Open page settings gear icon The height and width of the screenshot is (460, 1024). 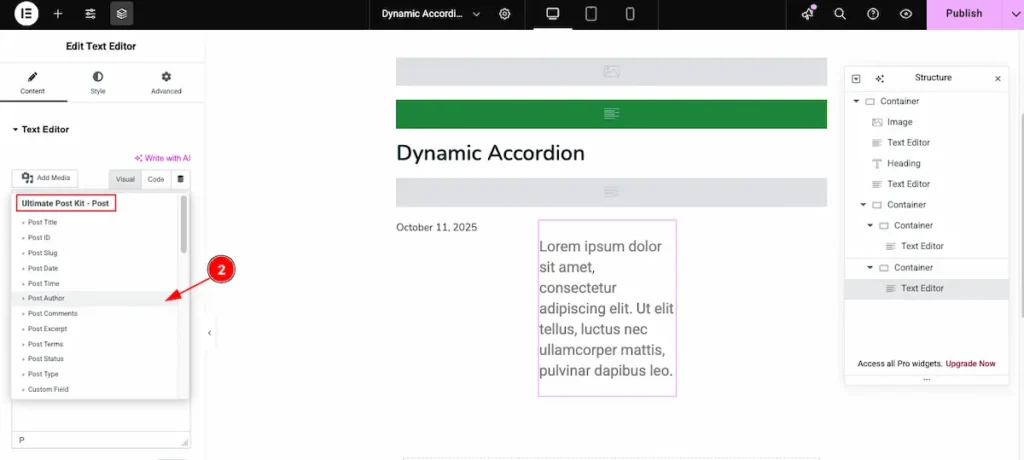click(x=505, y=14)
